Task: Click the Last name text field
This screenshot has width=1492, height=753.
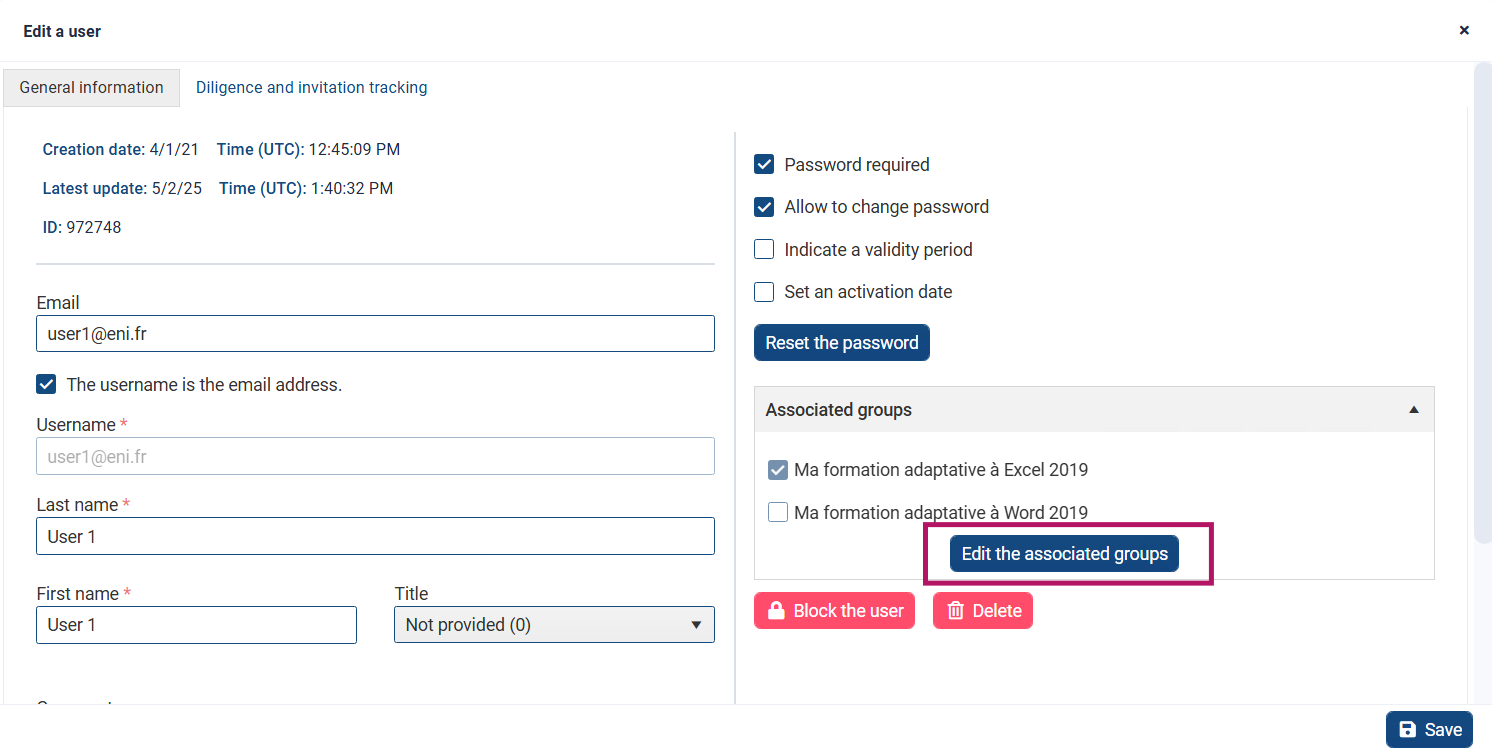Action: (375, 536)
